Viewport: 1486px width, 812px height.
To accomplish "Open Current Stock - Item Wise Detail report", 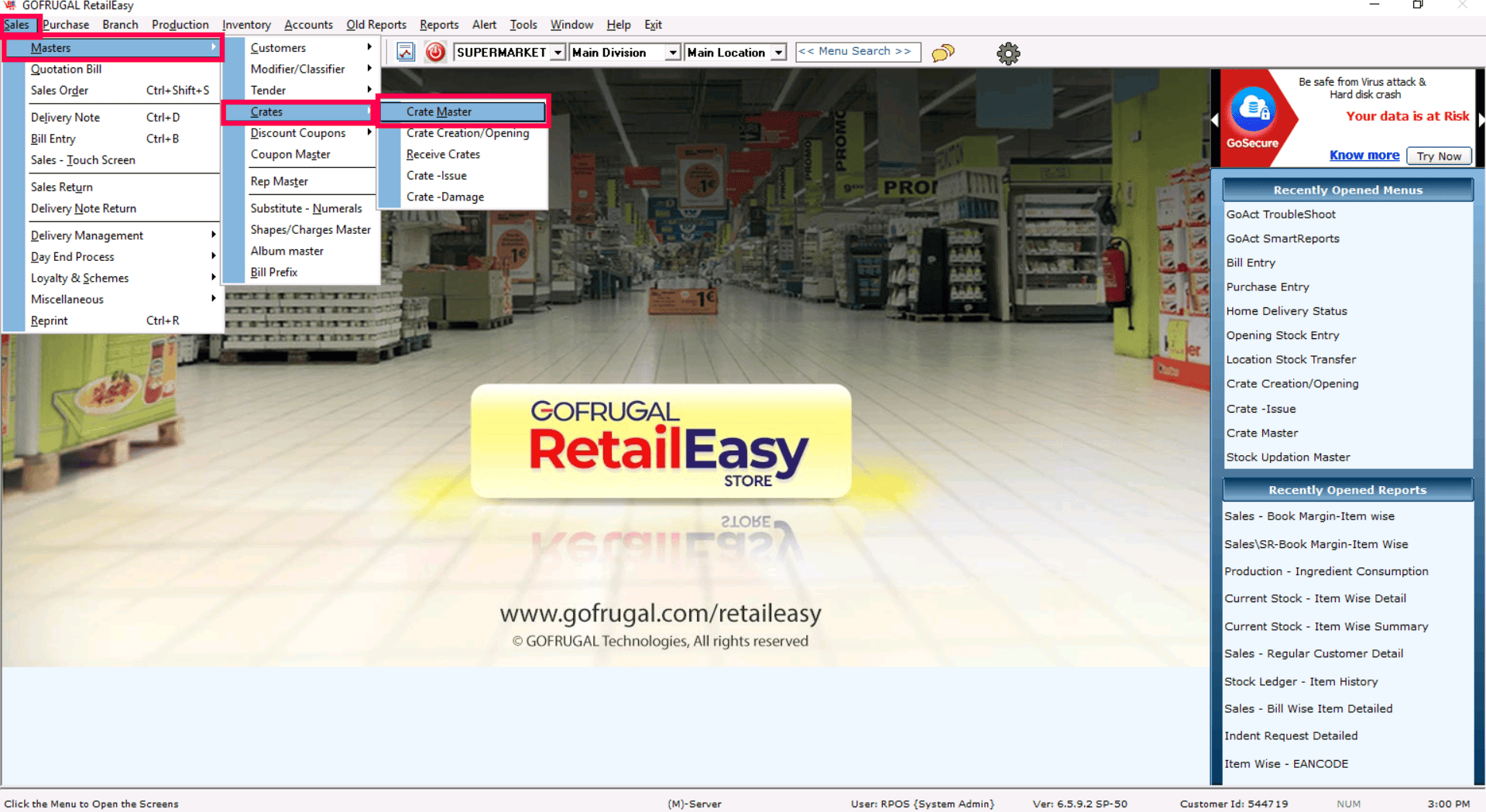I will pyautogui.click(x=1315, y=598).
